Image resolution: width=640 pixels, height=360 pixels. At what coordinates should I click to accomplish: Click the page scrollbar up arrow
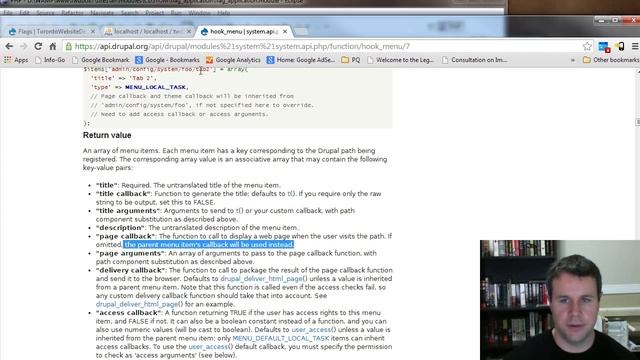(638, 72)
